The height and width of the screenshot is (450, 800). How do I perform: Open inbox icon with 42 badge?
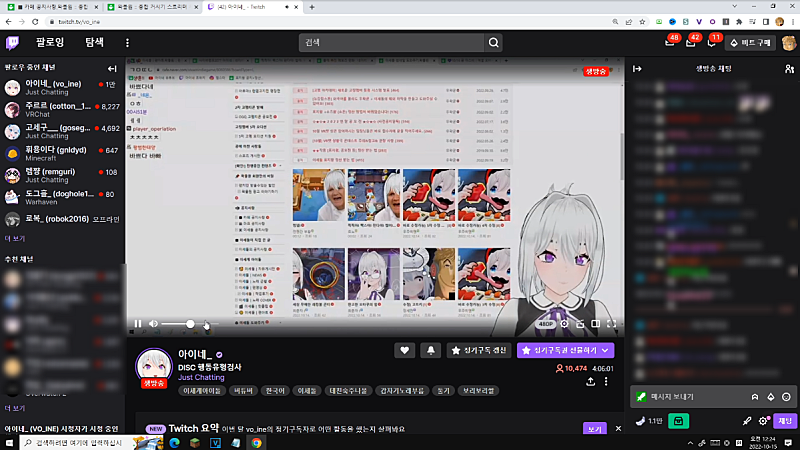691,43
